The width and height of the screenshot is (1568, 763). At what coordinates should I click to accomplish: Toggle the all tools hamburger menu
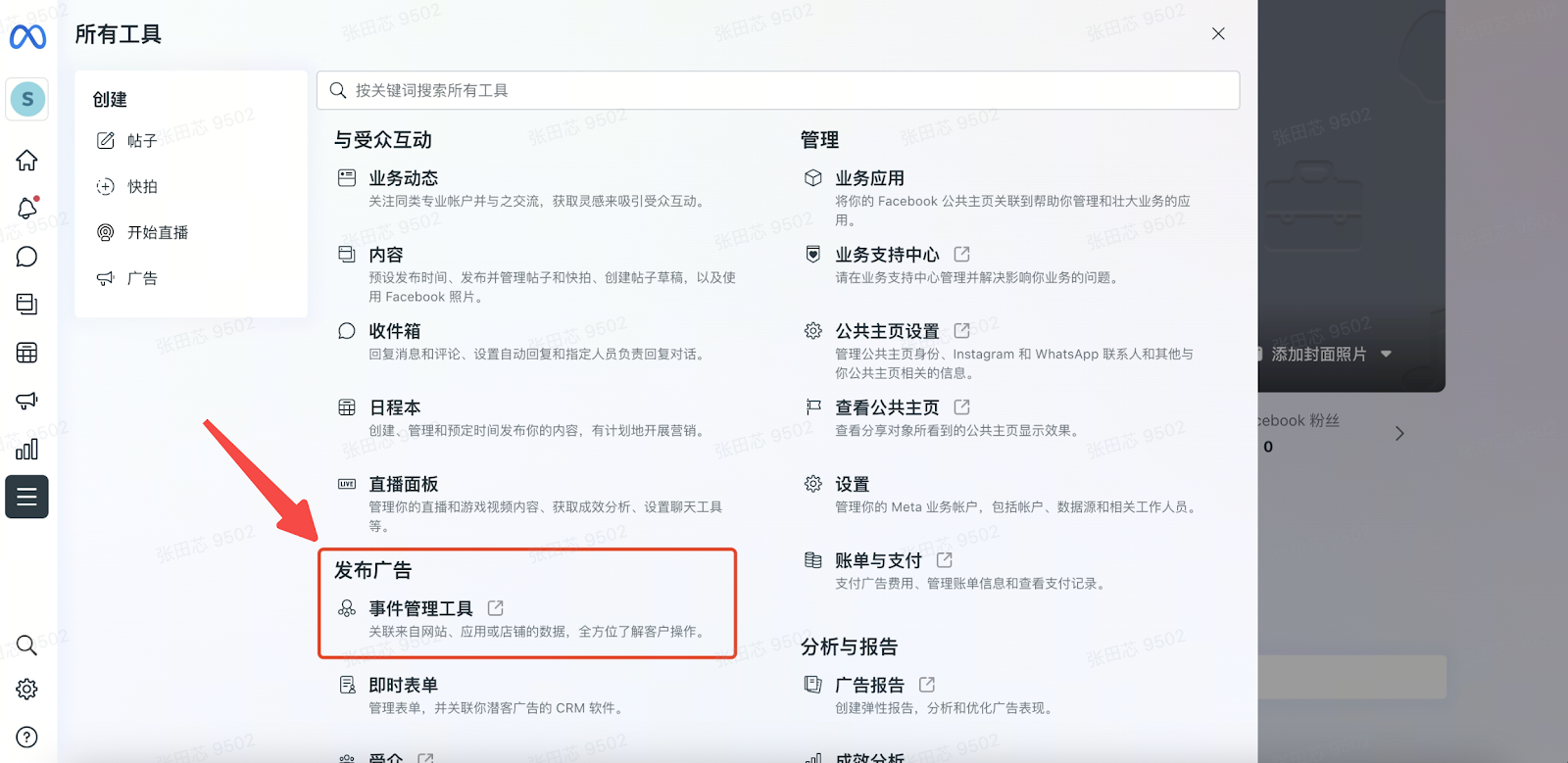point(27,497)
